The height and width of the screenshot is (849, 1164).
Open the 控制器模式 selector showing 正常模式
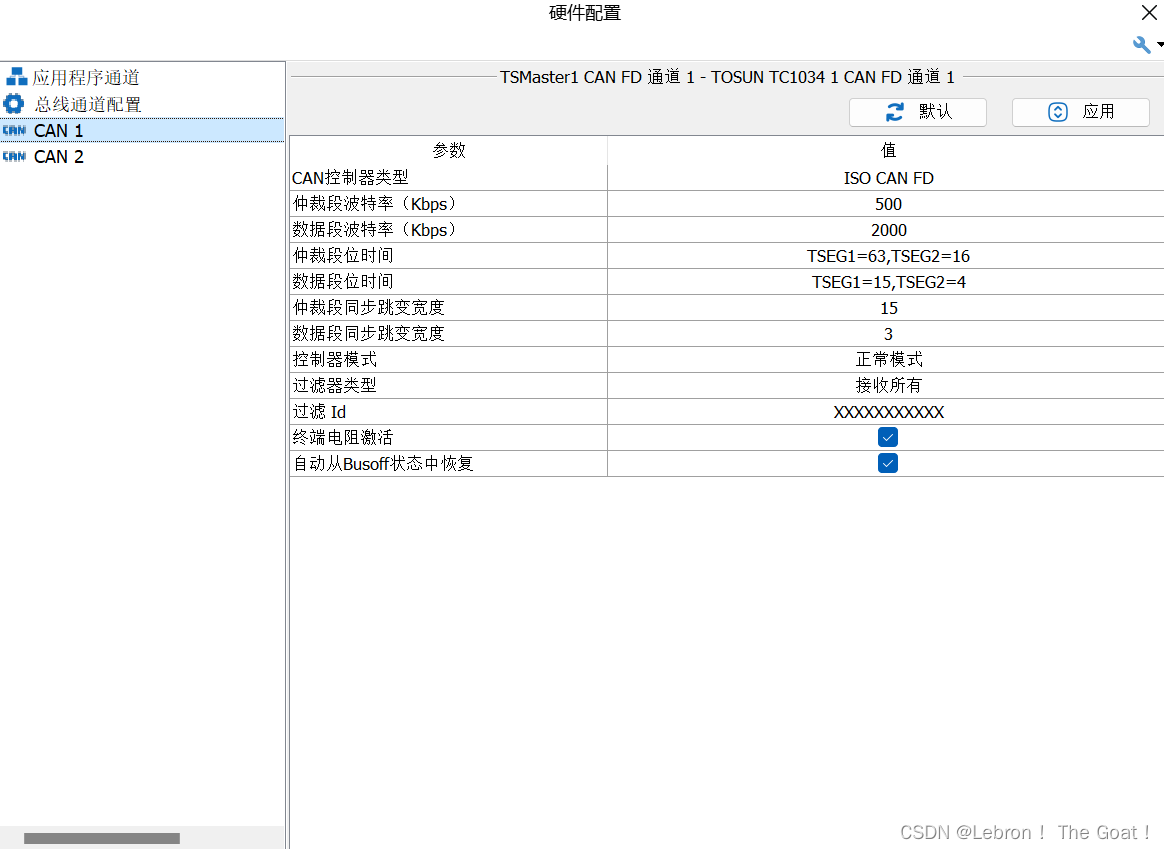point(888,359)
